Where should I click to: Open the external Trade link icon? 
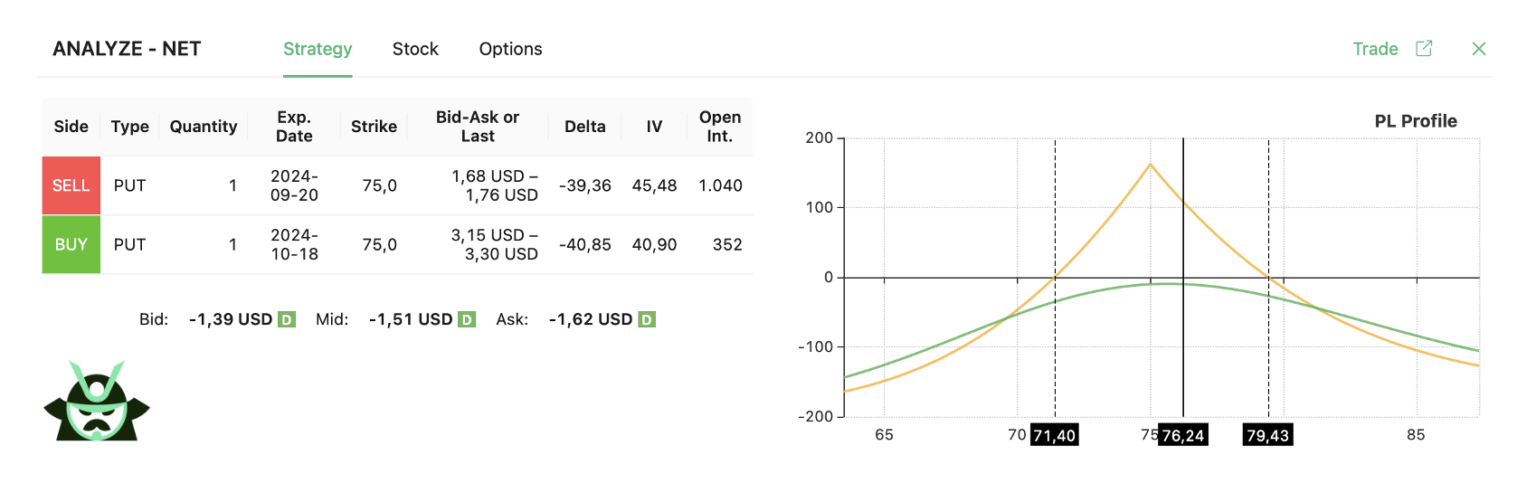coord(1424,48)
